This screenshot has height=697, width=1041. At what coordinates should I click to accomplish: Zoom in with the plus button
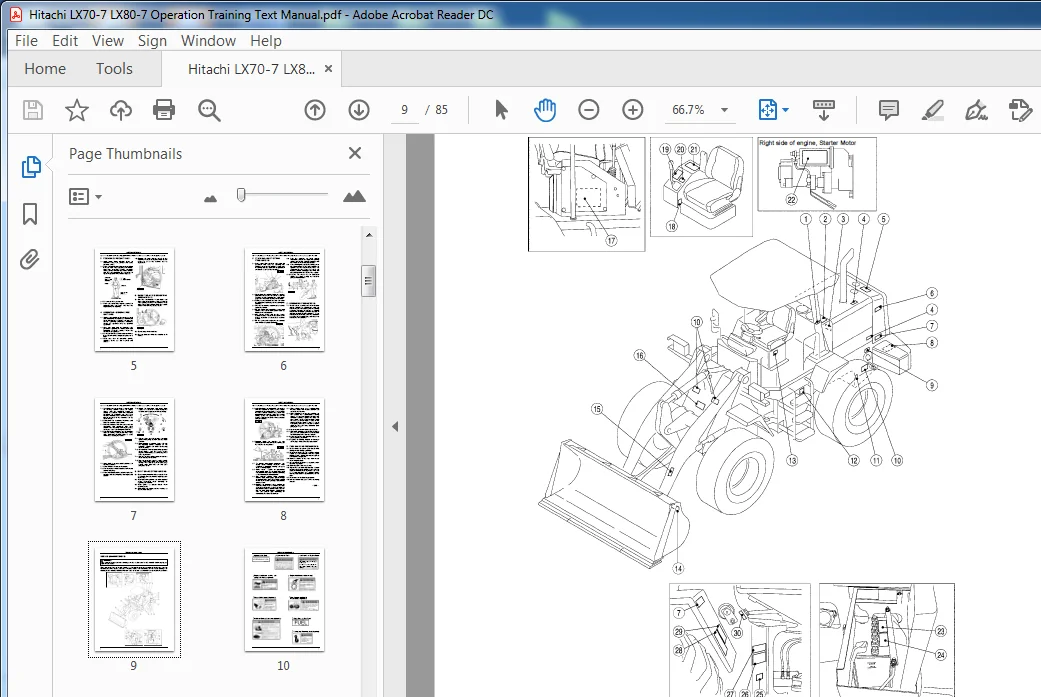[x=632, y=110]
